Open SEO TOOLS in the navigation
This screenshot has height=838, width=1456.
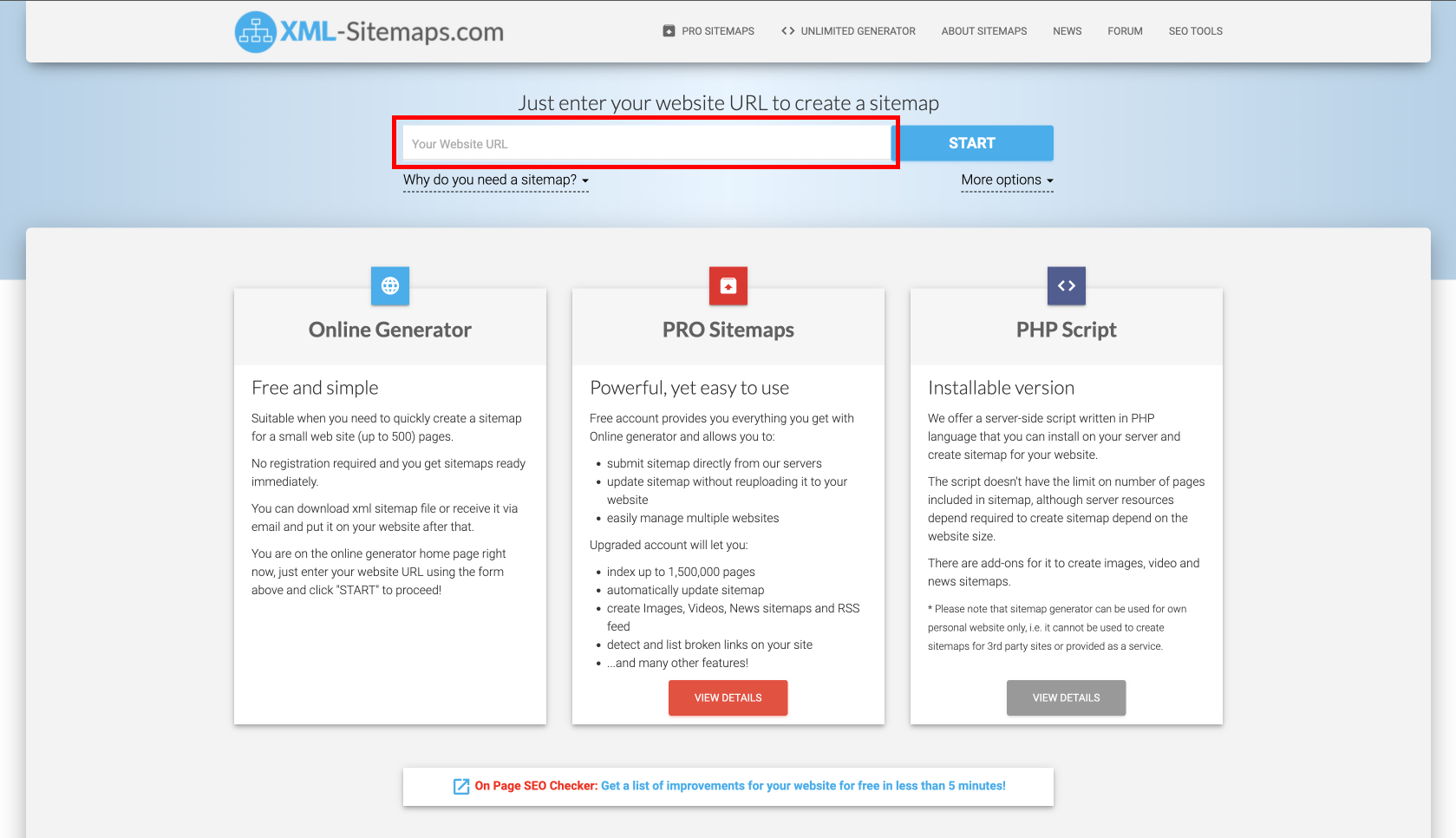coord(1196,31)
